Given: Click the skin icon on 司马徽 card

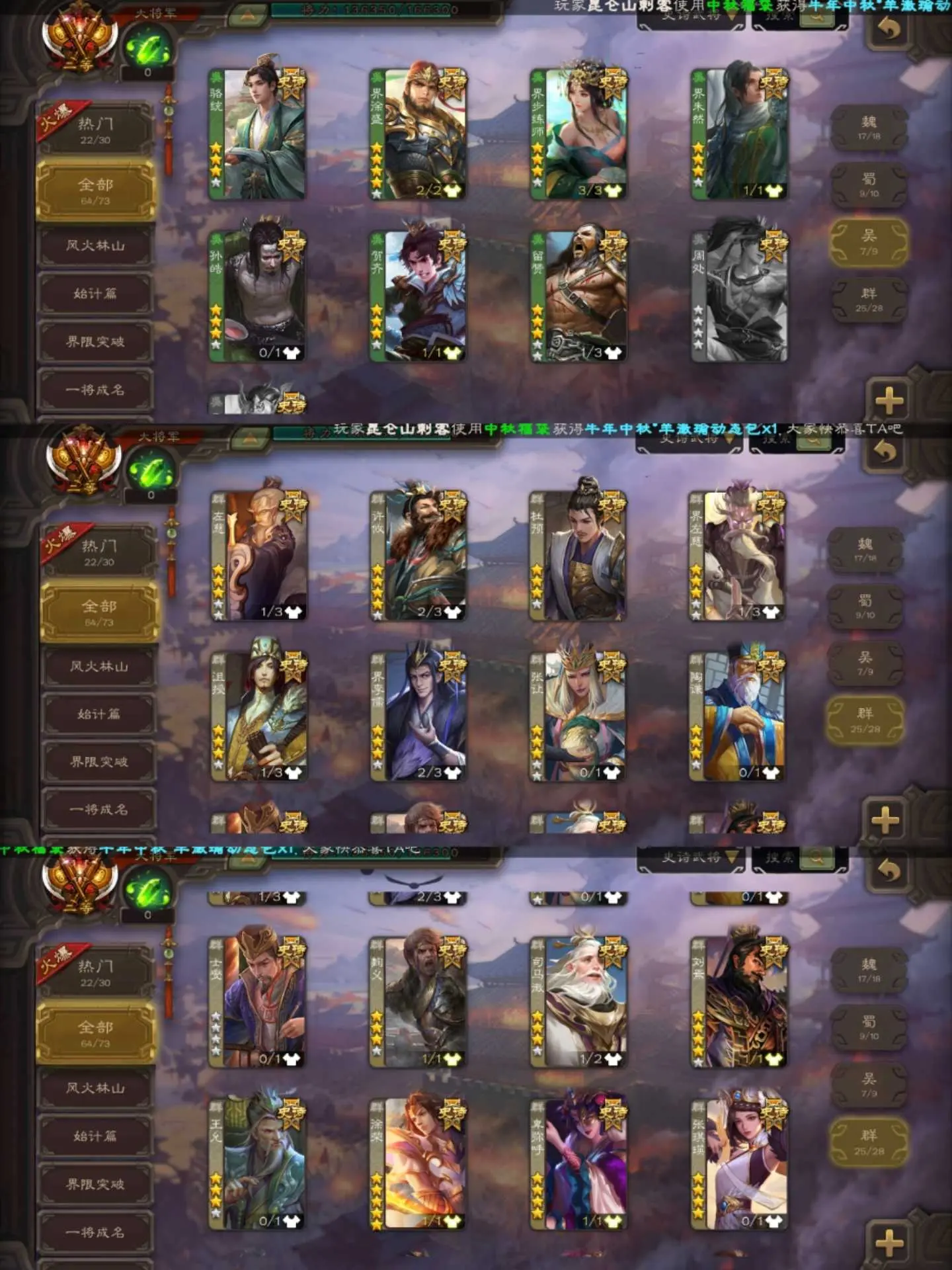Looking at the screenshot, I should click(613, 1059).
